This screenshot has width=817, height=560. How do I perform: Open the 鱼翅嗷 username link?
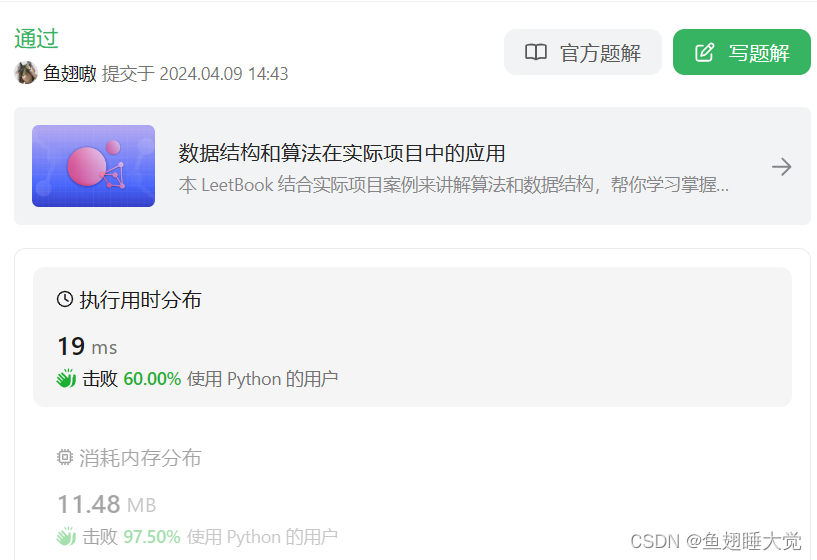[70, 73]
